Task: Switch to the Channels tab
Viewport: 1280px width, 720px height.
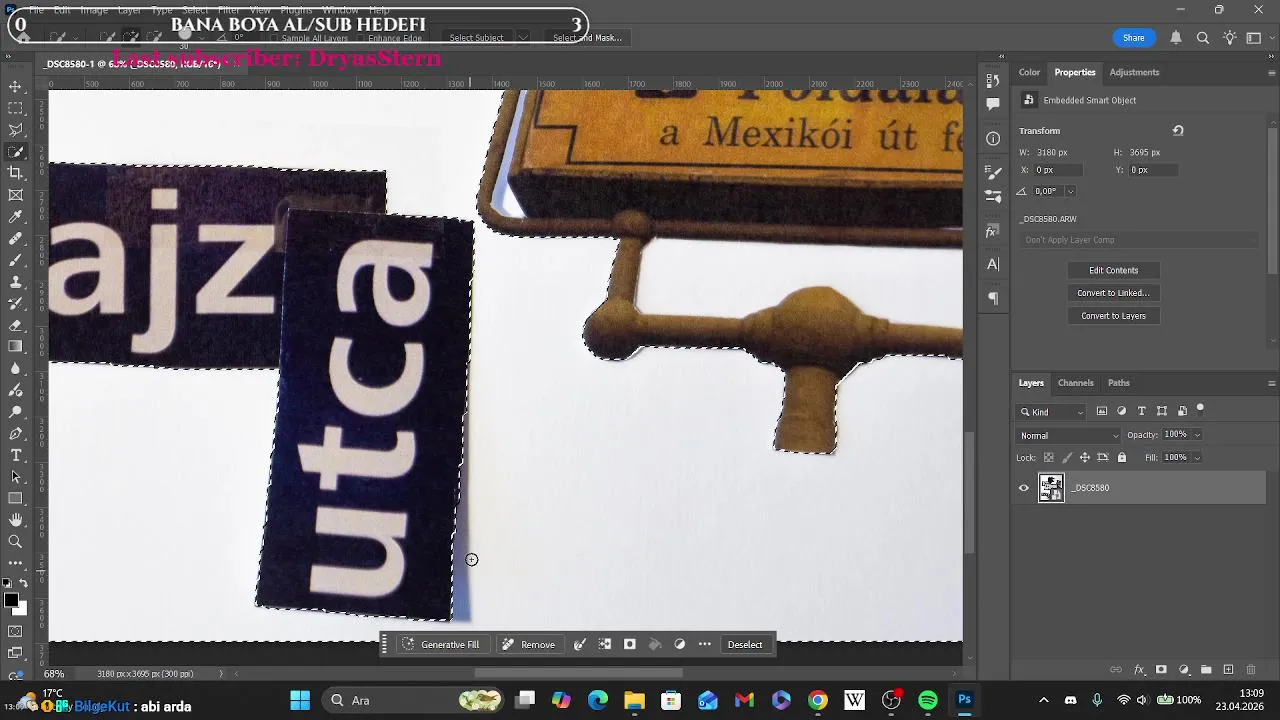Action: pos(1076,383)
